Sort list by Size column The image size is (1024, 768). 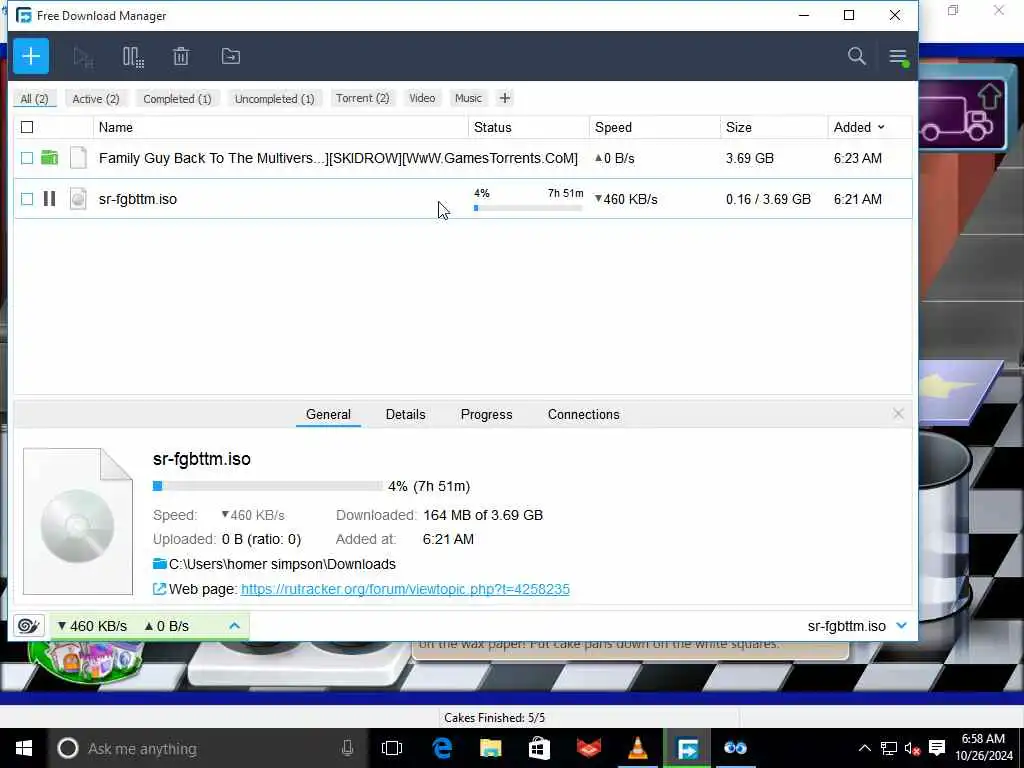[x=775, y=127]
